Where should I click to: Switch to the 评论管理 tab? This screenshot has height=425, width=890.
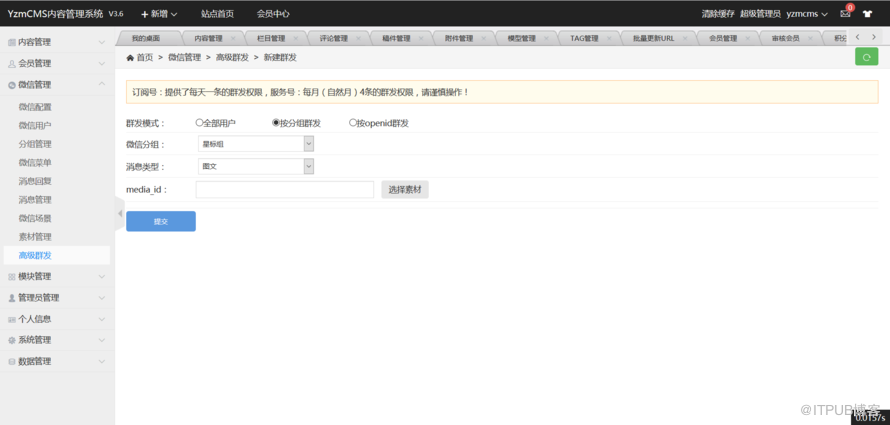click(333, 39)
